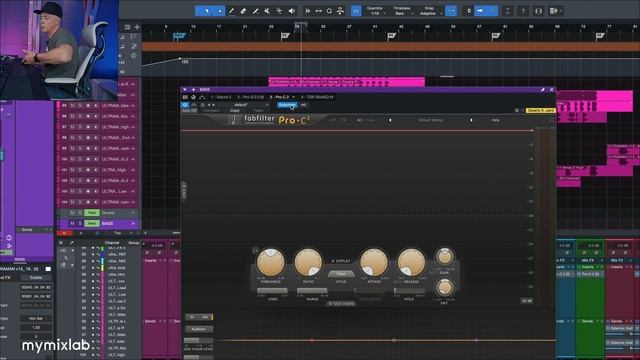The image size is (640, 360).
Task: Toggle the Side Chain section button
Action: point(341,304)
